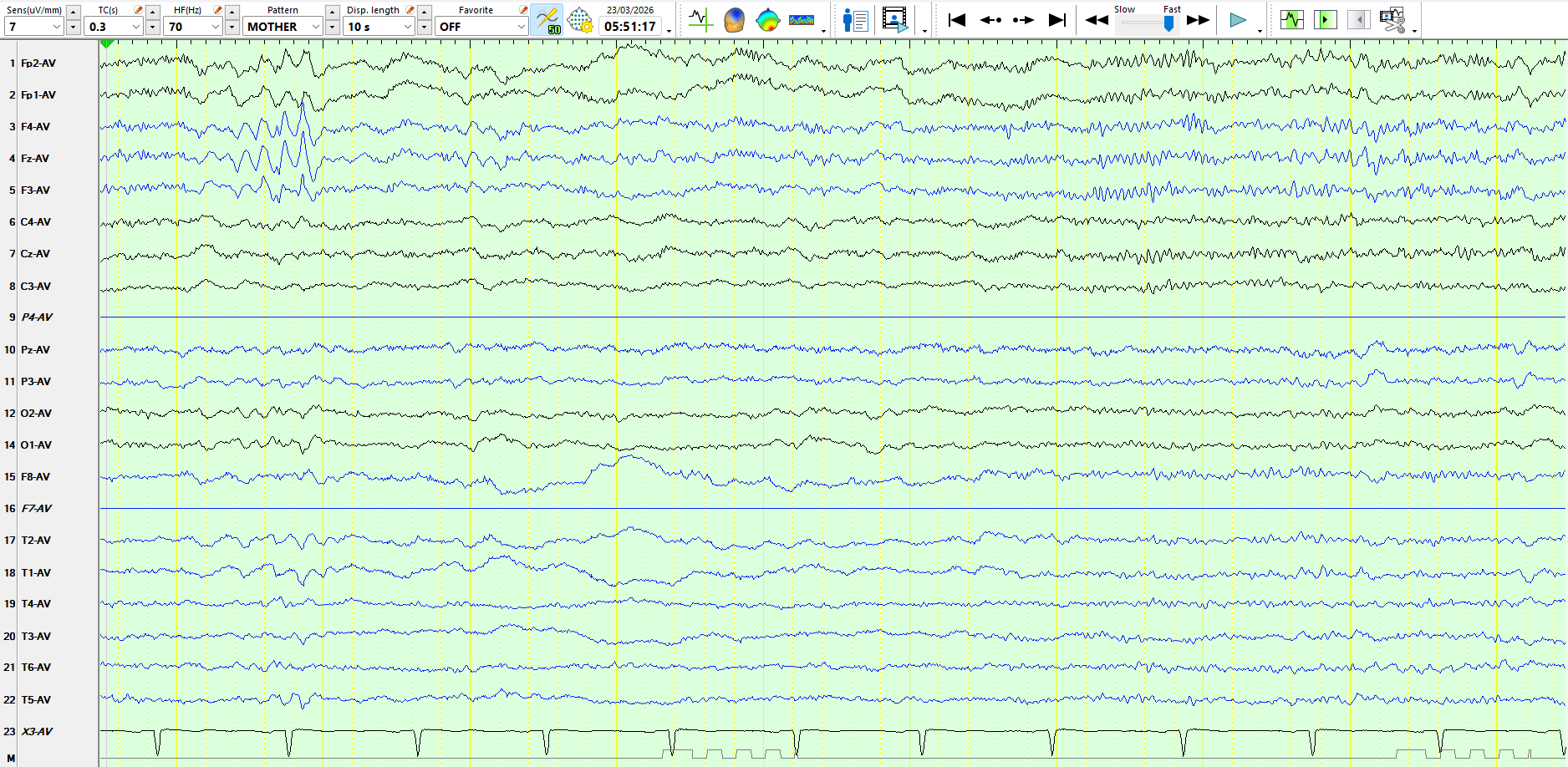1568x767 pixels.
Task: Click the green event marker triangle
Action: [x=107, y=43]
